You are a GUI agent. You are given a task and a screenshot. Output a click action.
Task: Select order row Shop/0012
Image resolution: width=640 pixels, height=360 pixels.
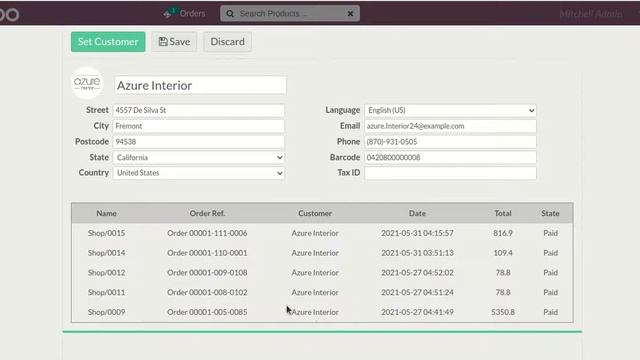(x=322, y=273)
